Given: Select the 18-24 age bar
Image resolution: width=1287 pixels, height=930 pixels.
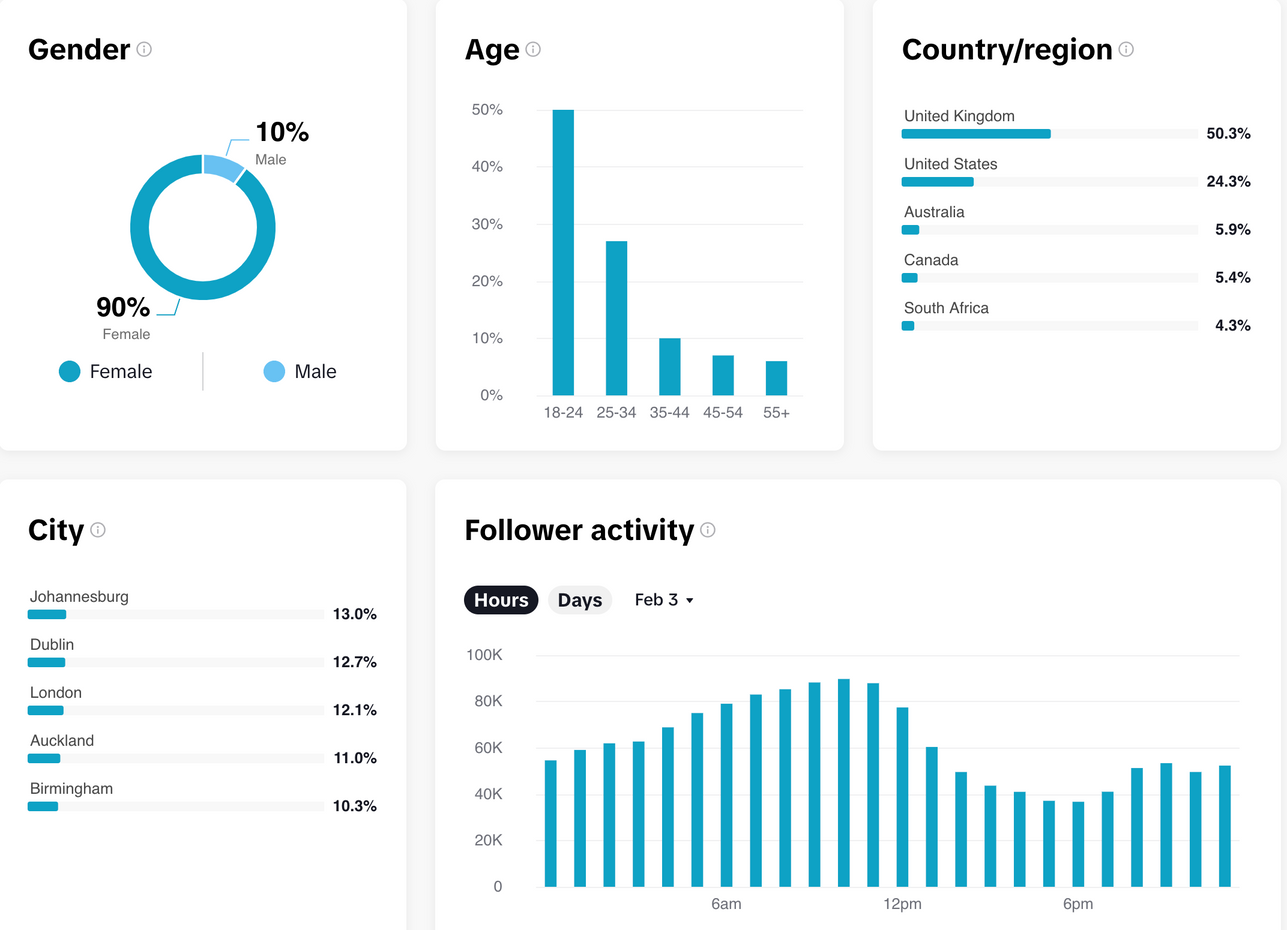Looking at the screenshot, I should 563,252.
